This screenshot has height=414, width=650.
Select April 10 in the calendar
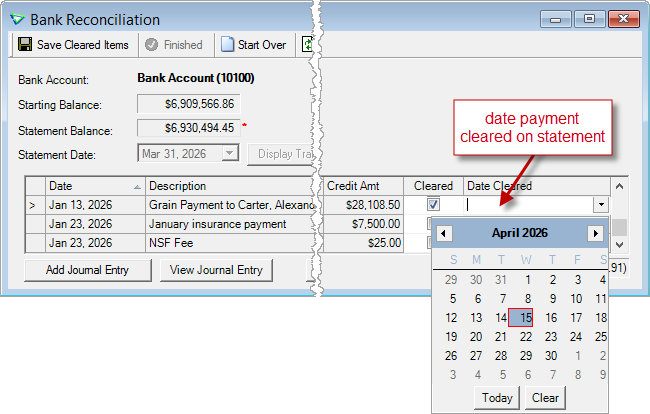[576, 299]
